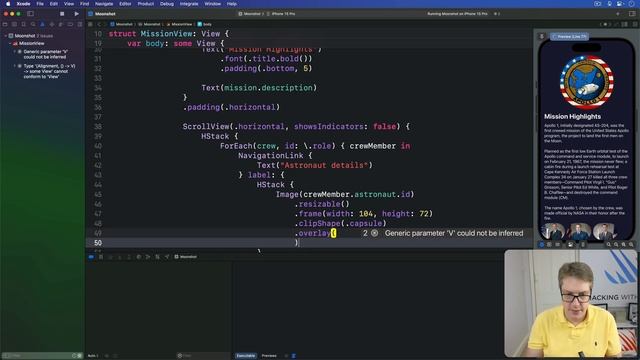640x360 pixels.
Task: Select the Breakpoint navigator icon
Action: 70,24
